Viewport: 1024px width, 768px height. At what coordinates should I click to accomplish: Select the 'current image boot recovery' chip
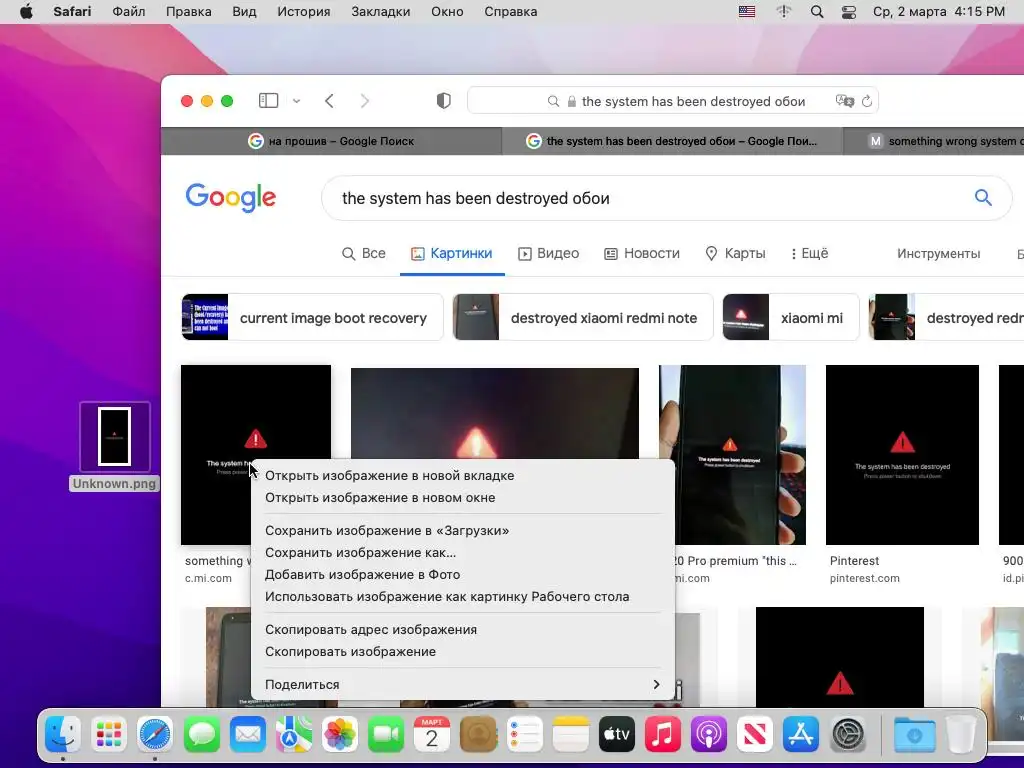click(x=312, y=317)
